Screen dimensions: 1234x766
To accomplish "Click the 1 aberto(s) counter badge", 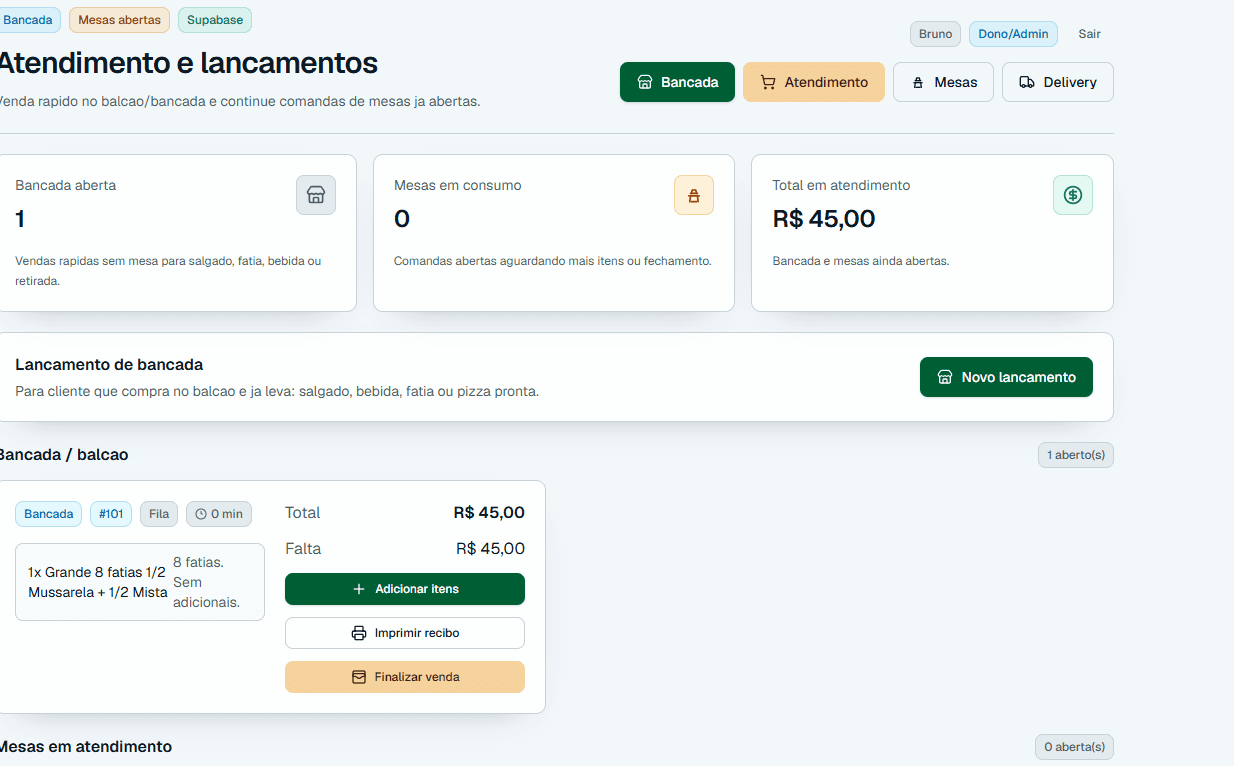I will [x=1076, y=455].
